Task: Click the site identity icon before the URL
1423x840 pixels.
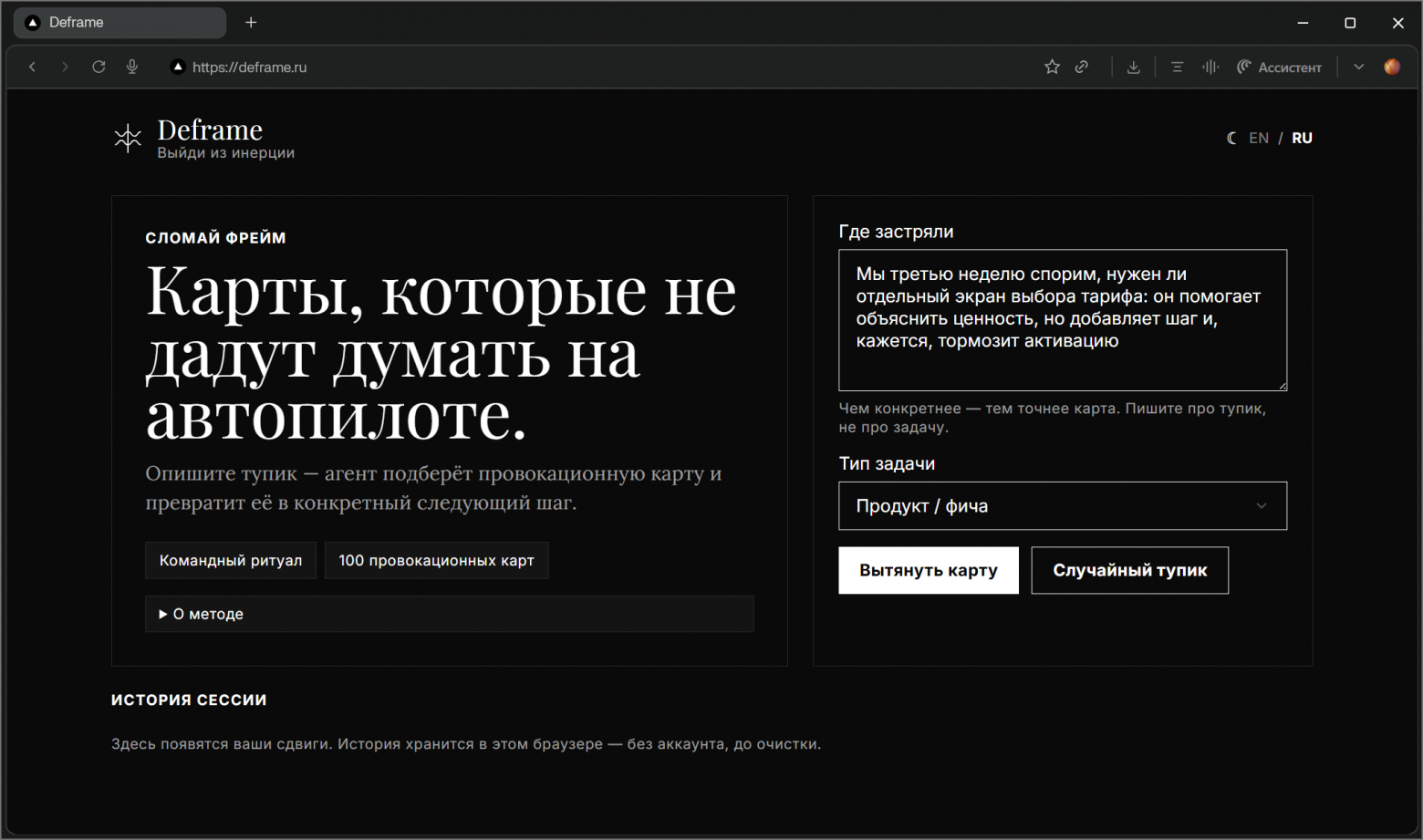Action: point(178,67)
